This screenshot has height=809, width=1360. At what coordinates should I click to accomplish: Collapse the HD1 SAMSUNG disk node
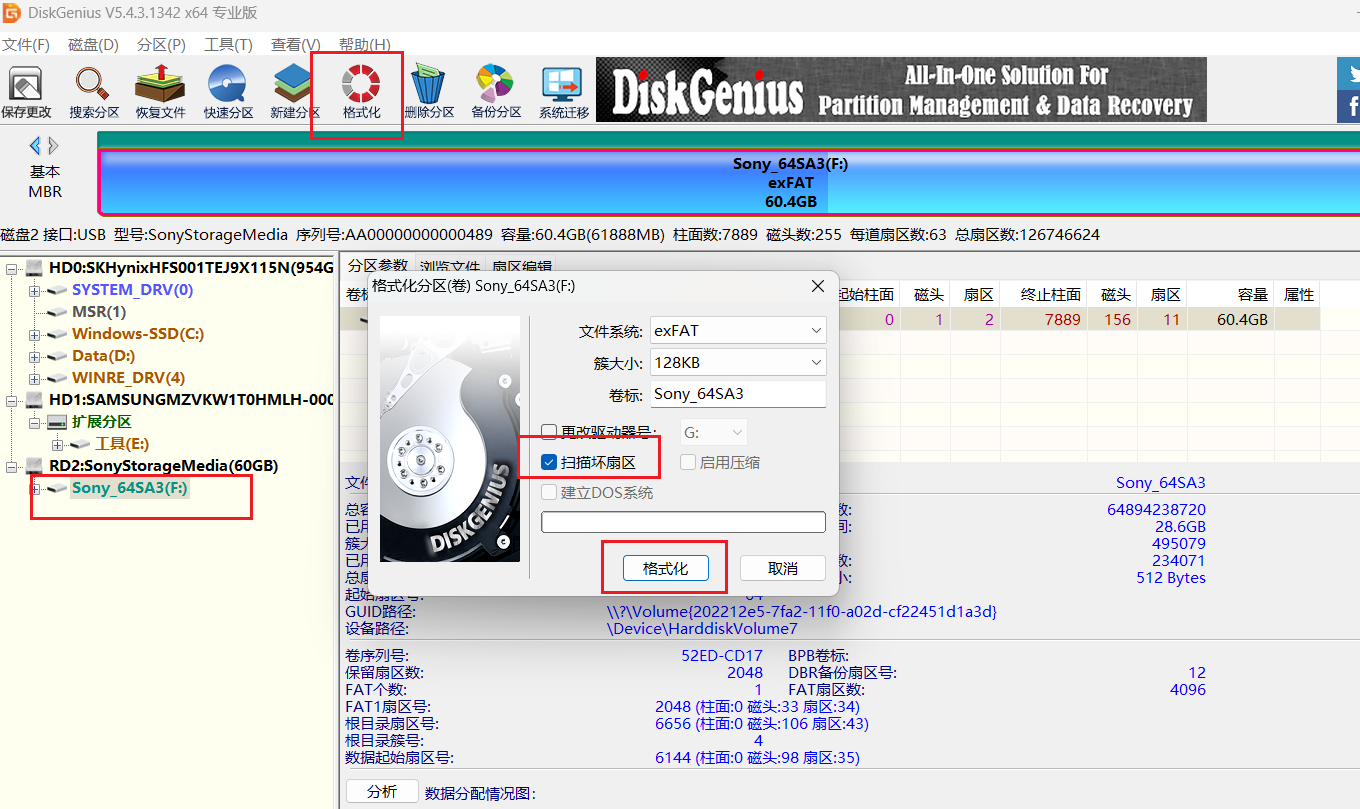11,400
